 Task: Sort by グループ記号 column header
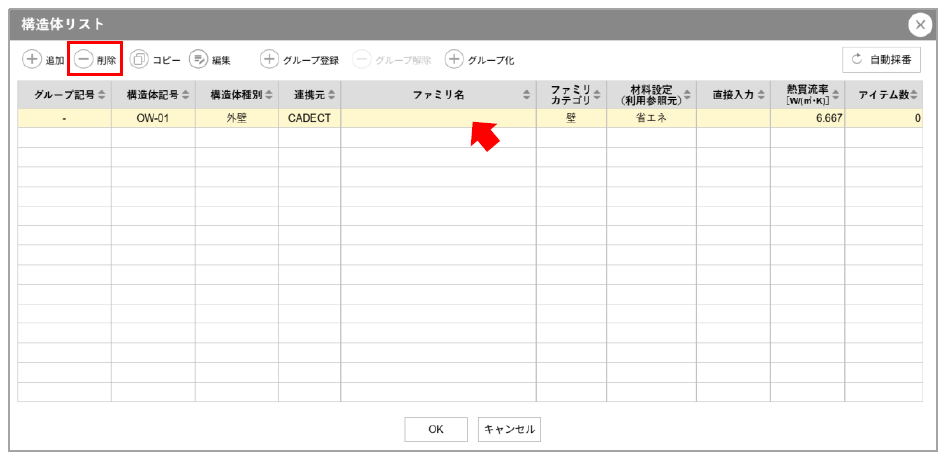pos(64,95)
